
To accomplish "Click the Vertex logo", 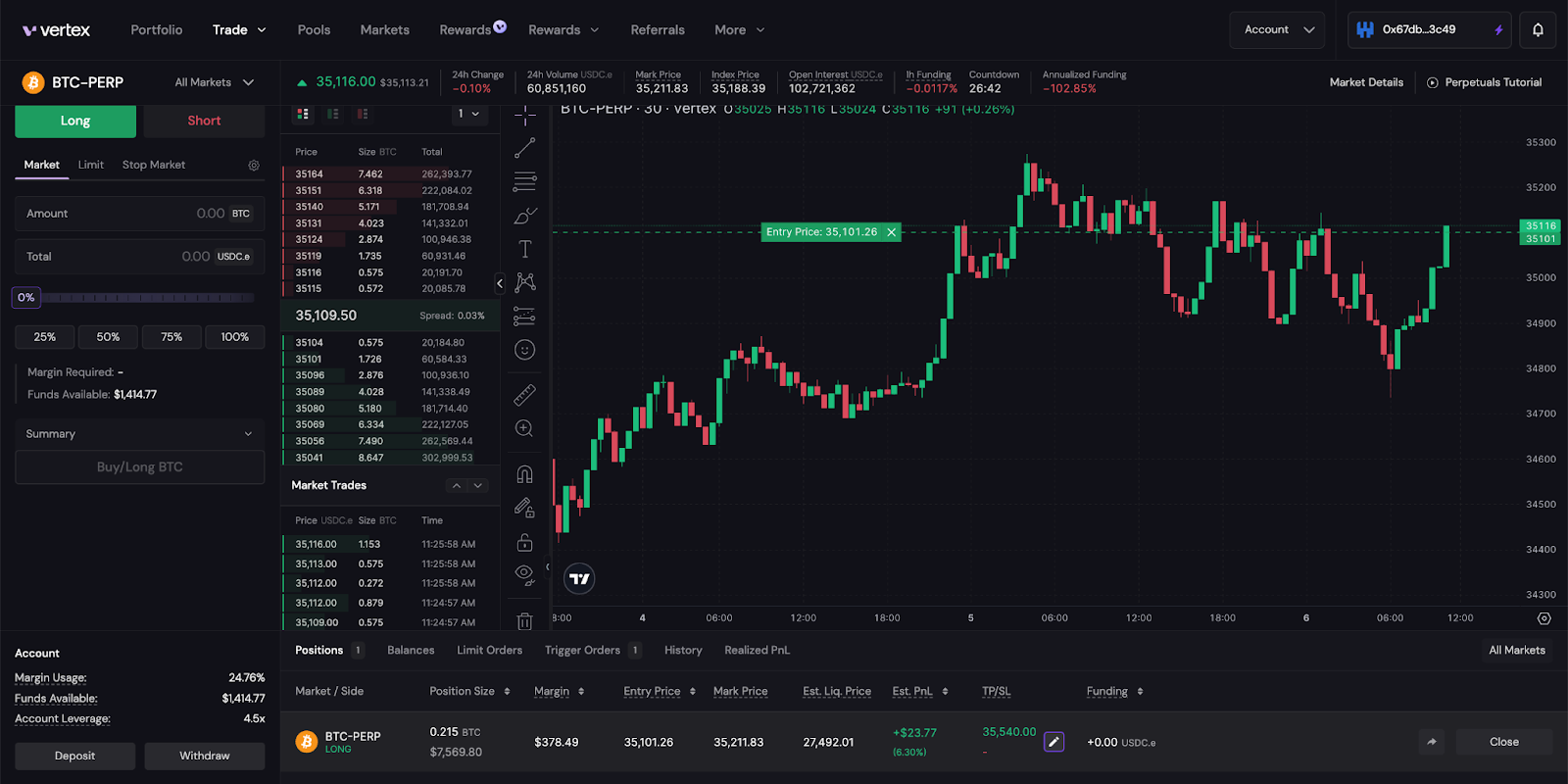I will click(56, 30).
